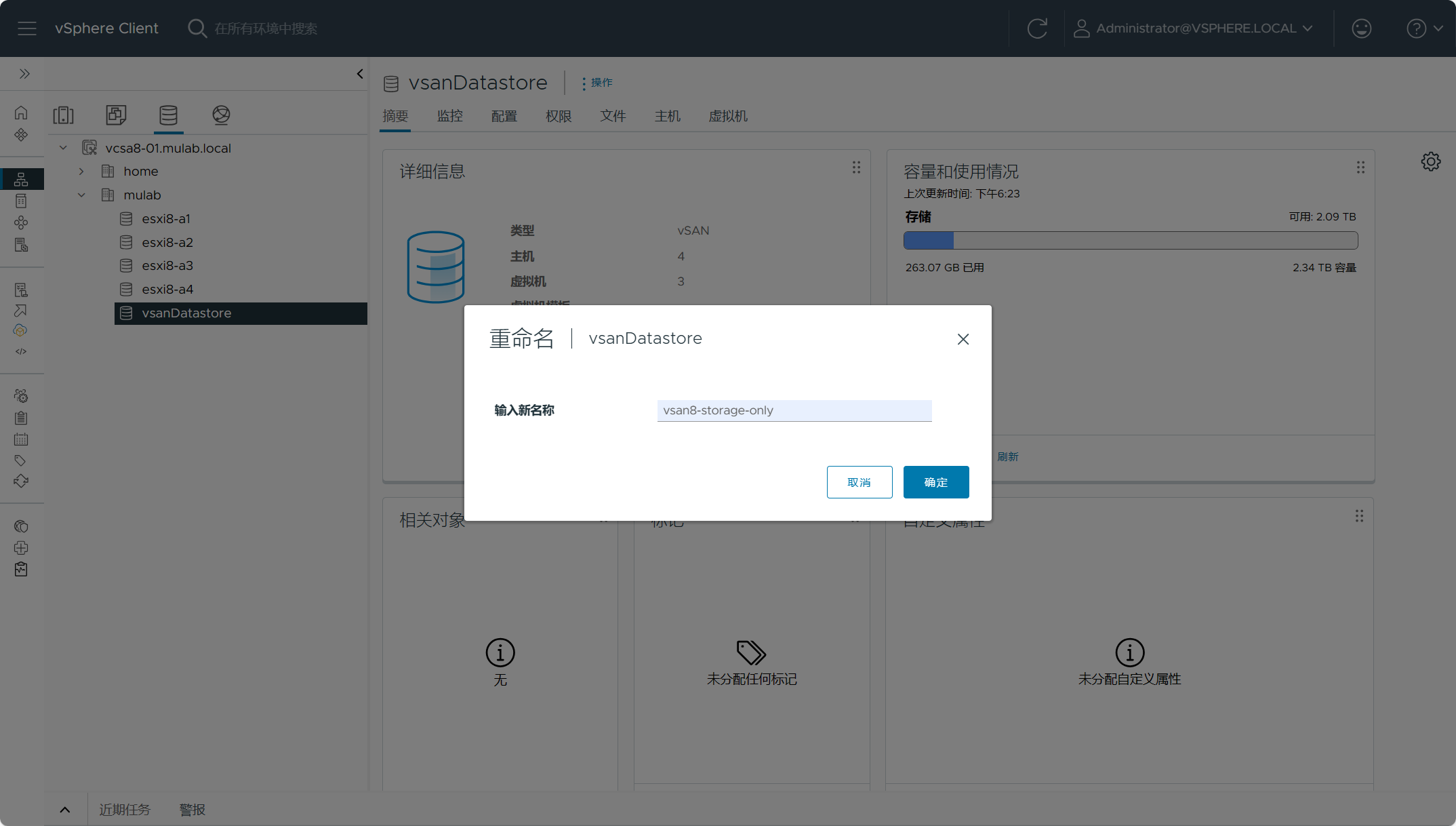Image resolution: width=1456 pixels, height=826 pixels.
Task: Open Global Inventory Lists sidebar icon
Action: (x=21, y=245)
